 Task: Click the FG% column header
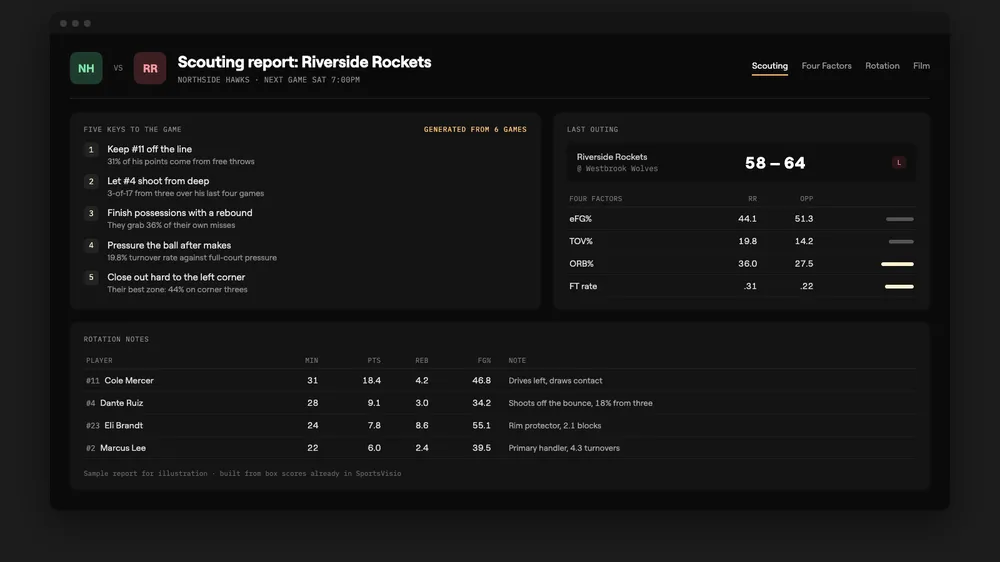coord(484,360)
